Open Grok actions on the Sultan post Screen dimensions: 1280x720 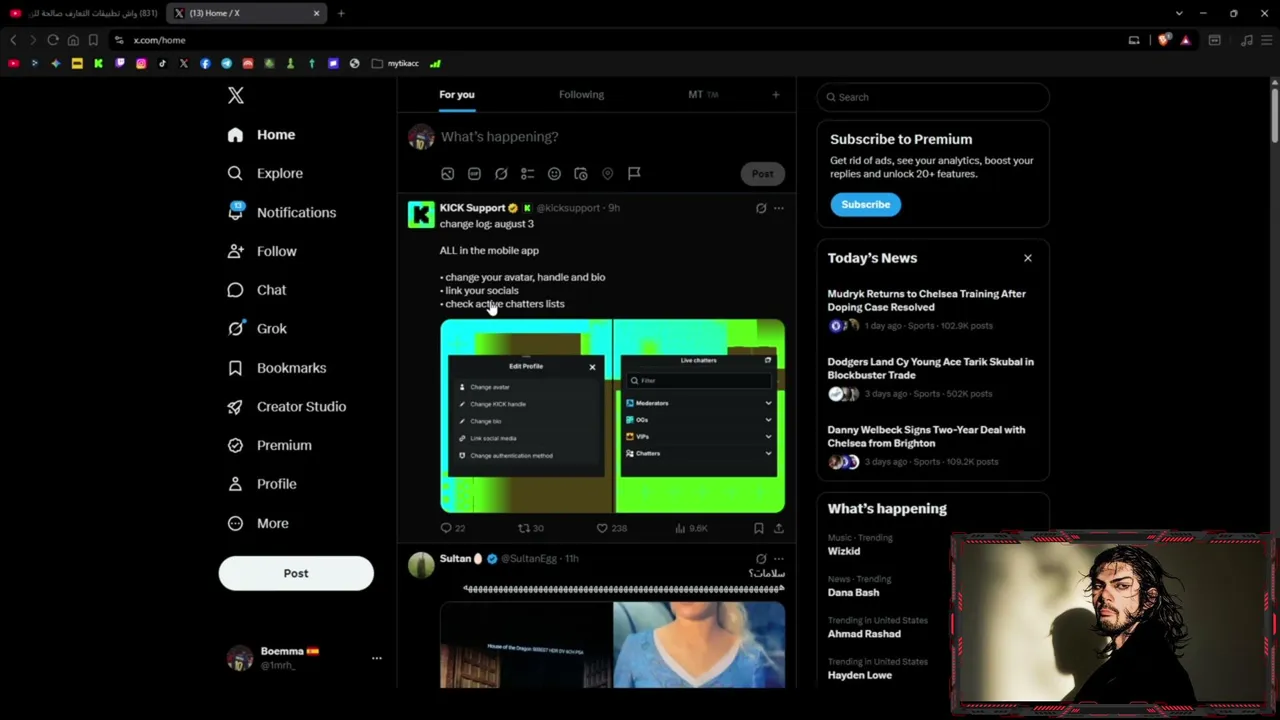tap(761, 559)
